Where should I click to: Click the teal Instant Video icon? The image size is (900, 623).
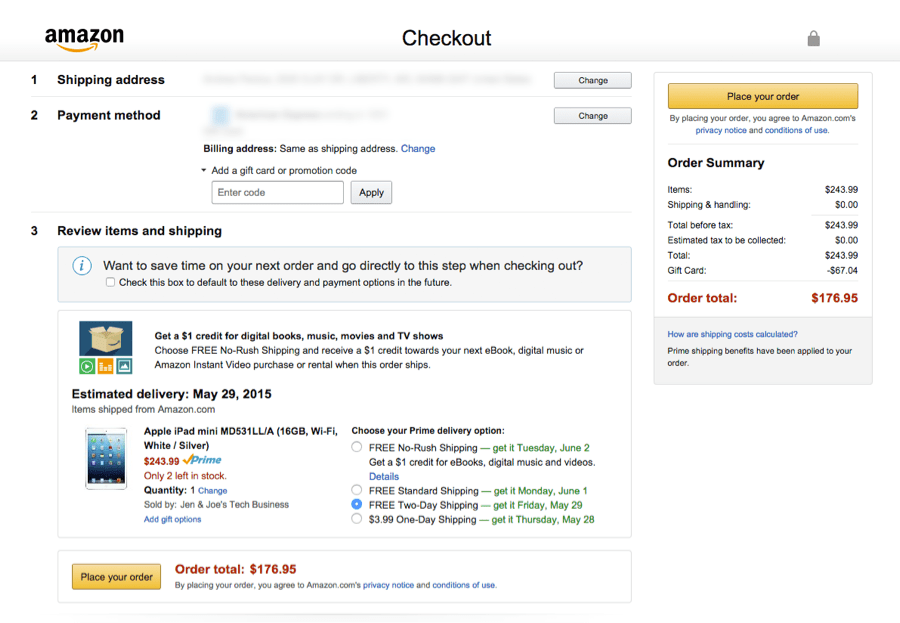123,366
